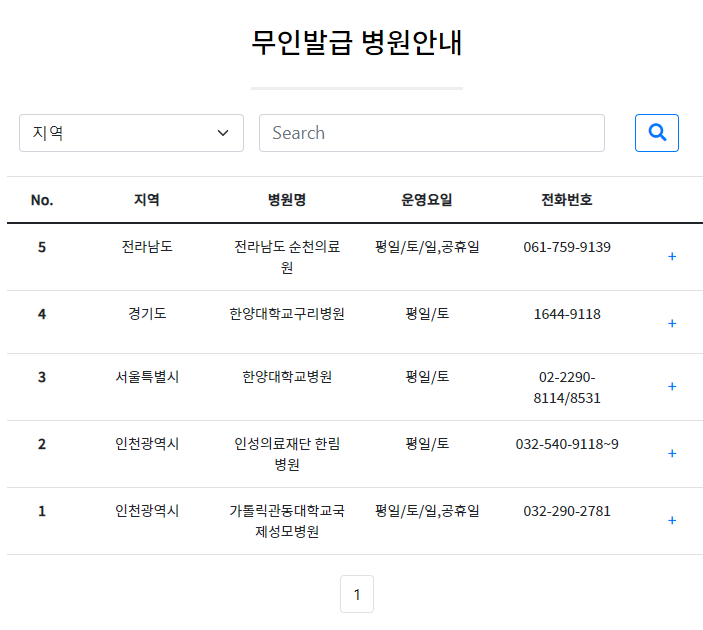Click phone number 032-290-2781
The width and height of the screenshot is (703, 630).
pos(567,511)
